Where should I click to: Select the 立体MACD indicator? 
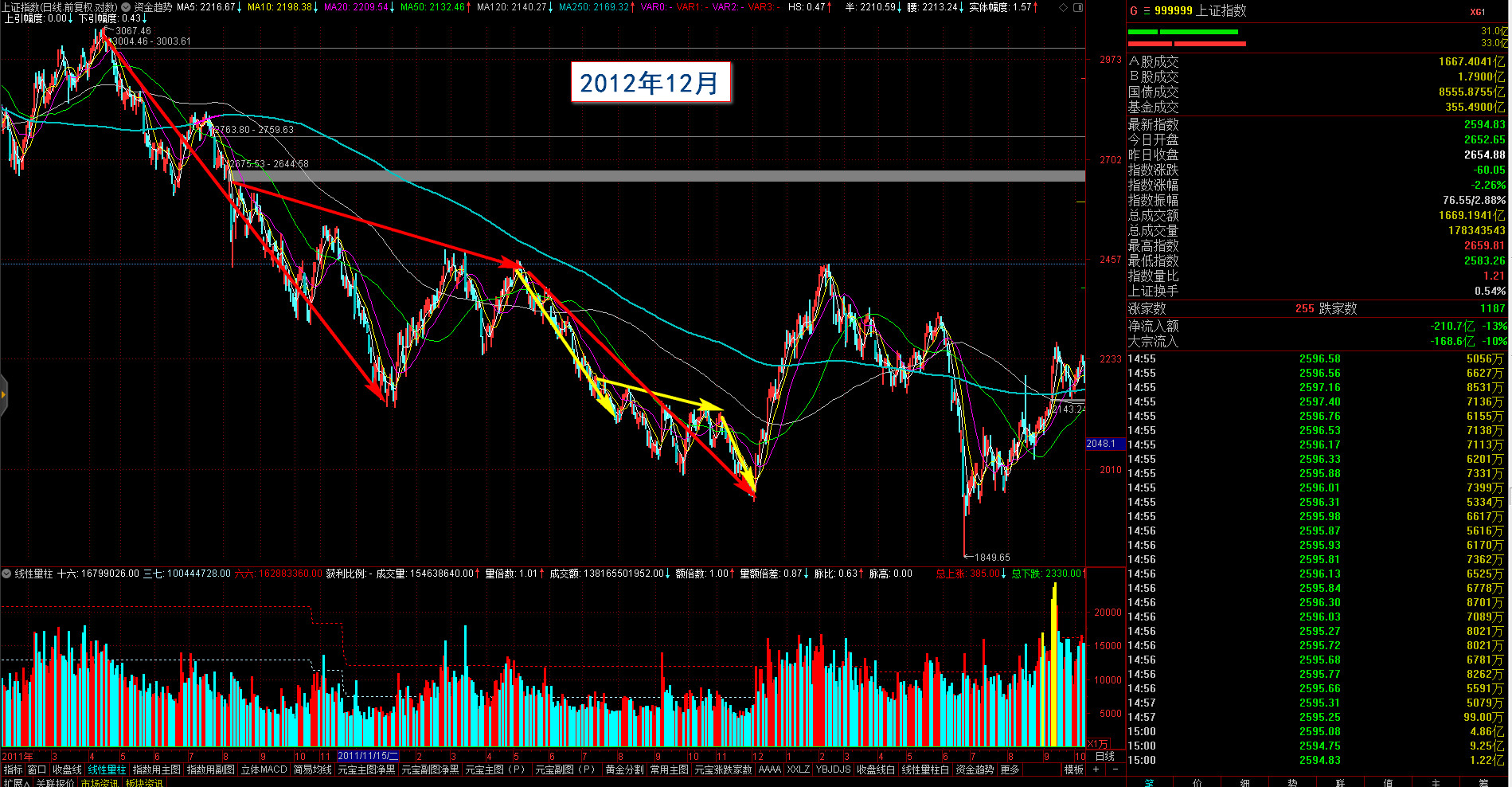(264, 769)
